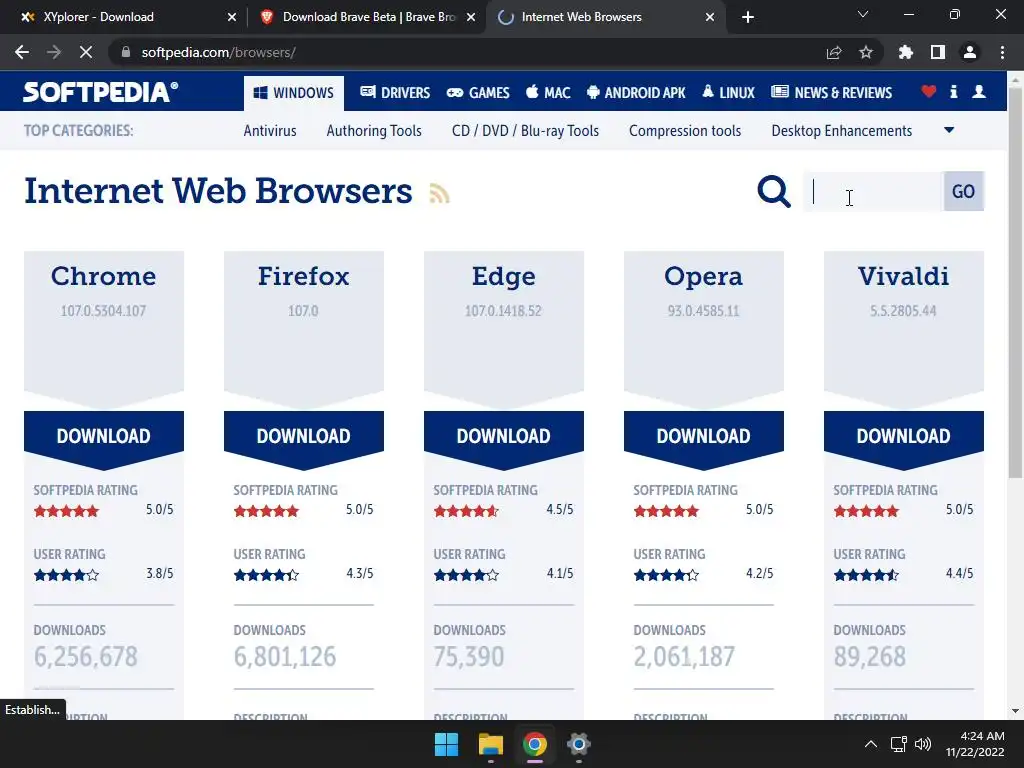Toggle the browser side panel icon
Screen dimensions: 1024x768
[x=938, y=52]
